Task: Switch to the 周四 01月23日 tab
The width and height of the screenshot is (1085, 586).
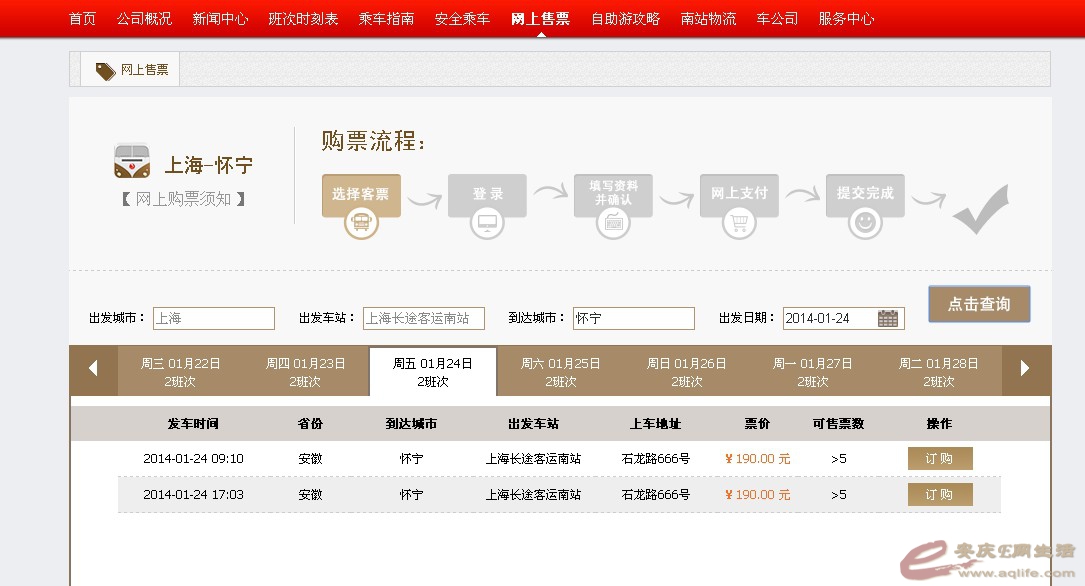Action: coord(306,371)
